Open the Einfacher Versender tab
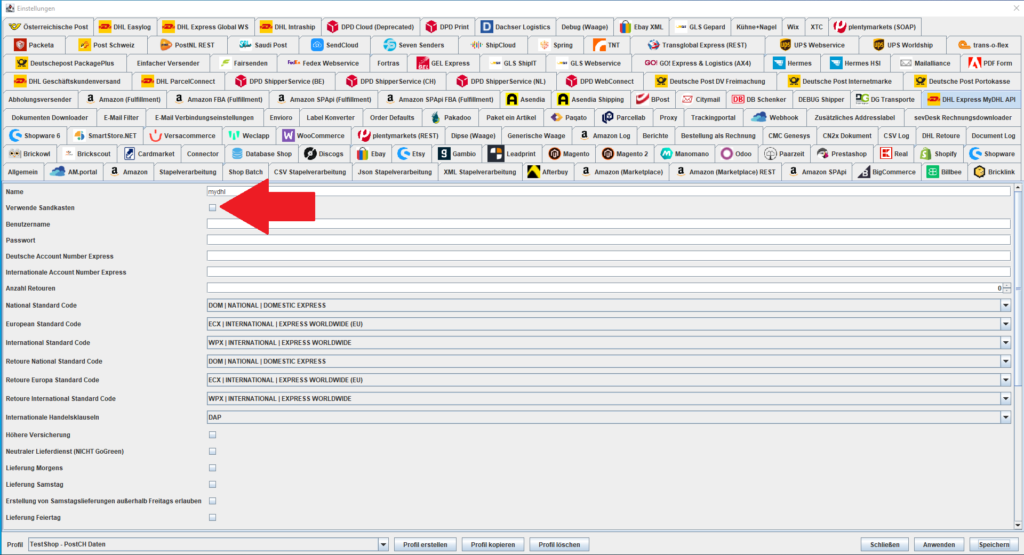Viewport: 1024px width, 555px height. (168, 63)
